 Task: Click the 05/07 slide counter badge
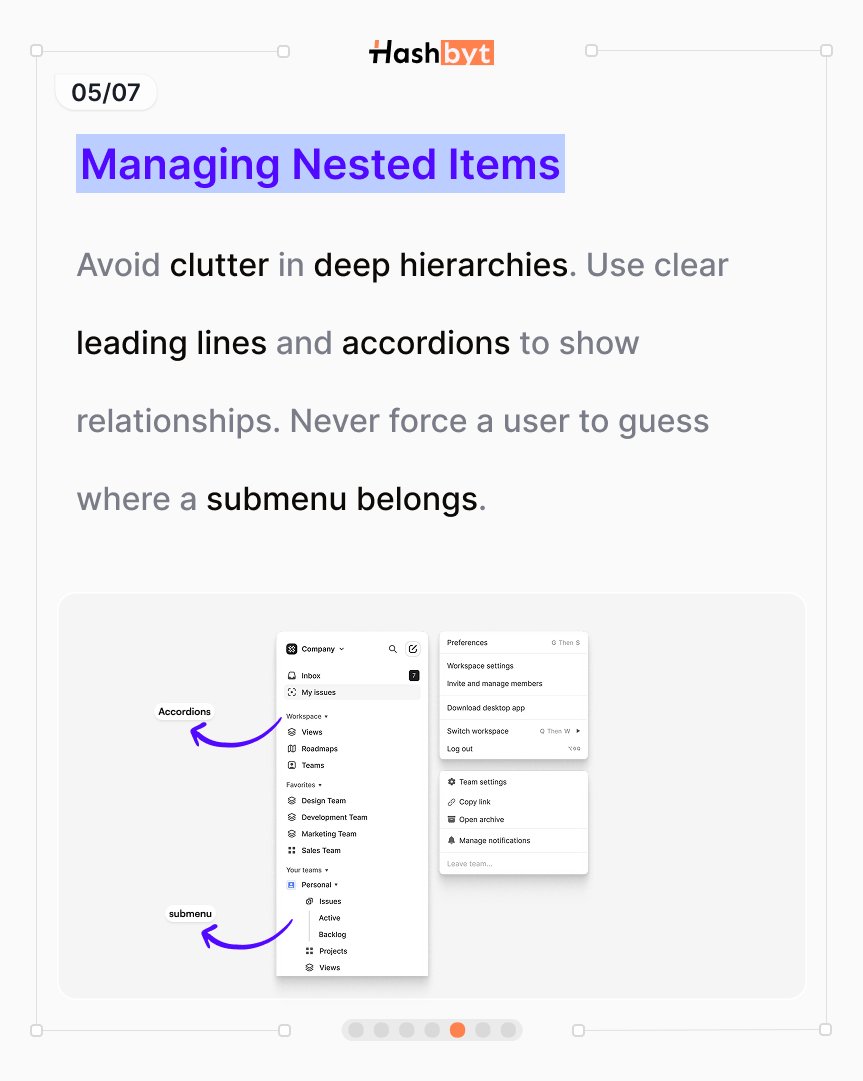(105, 92)
